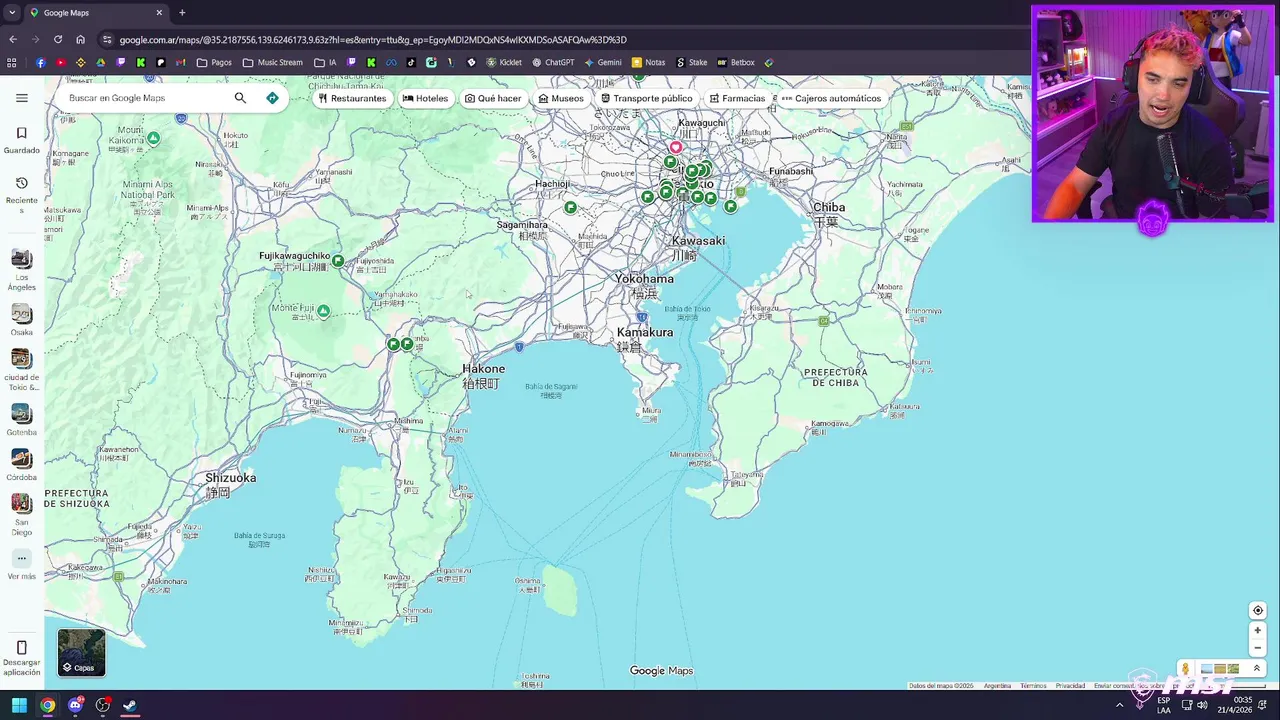Viewport: 1280px width, 720px height.
Task: Show hidden system tray icons
Action: click(x=1119, y=705)
